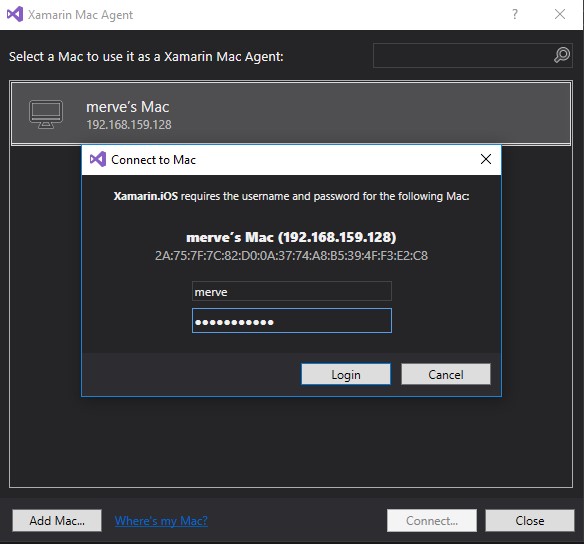Click the Xamarin Mac Agent window title

80,15
